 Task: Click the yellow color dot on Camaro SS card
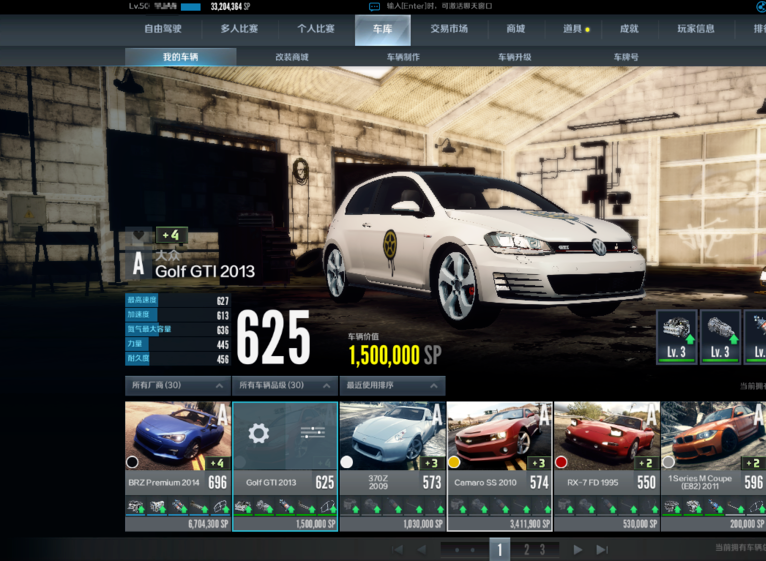pos(454,462)
